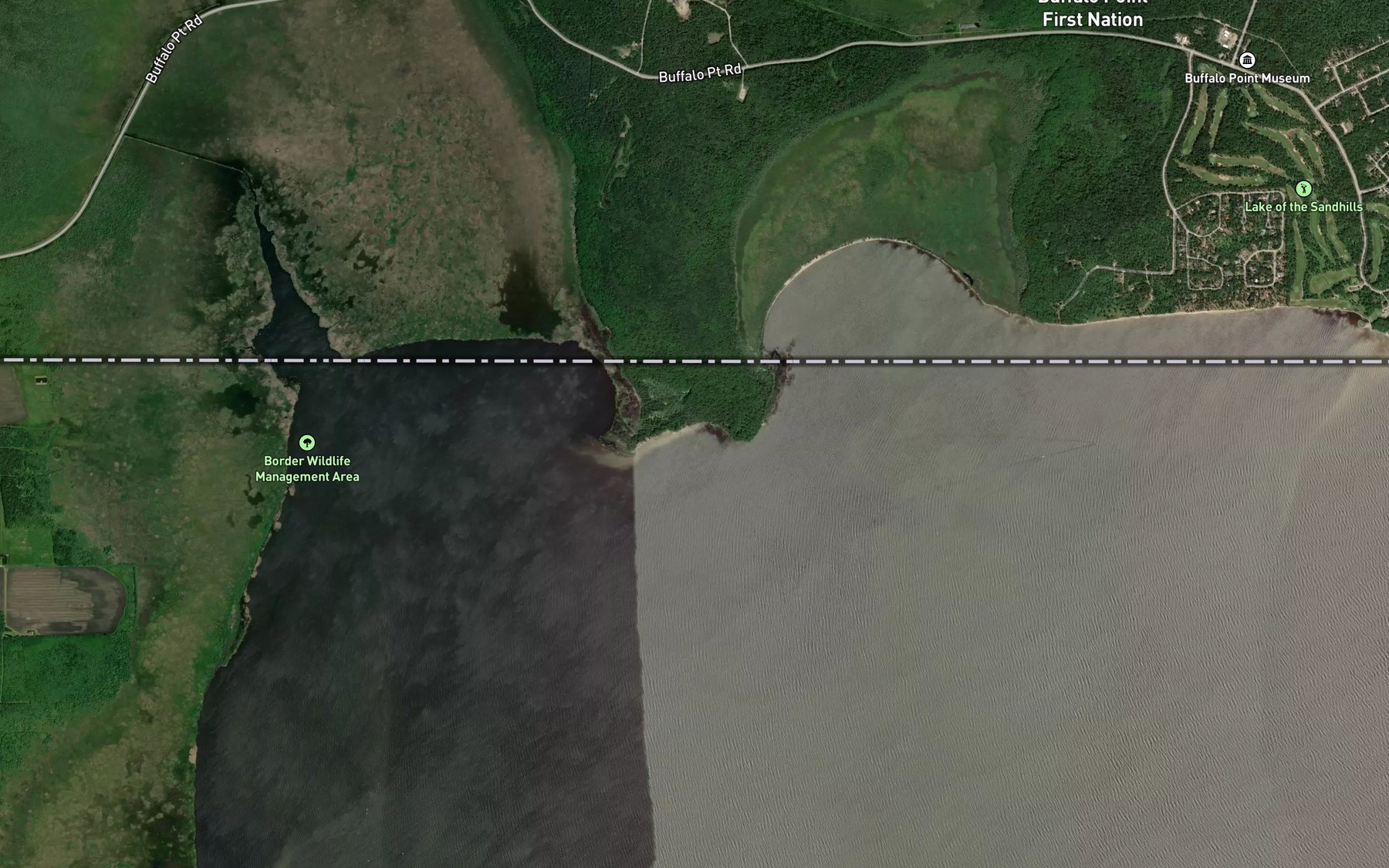This screenshot has width=1389, height=868.
Task: Select the Lake of the Sandhills golf icon
Action: [x=1303, y=188]
